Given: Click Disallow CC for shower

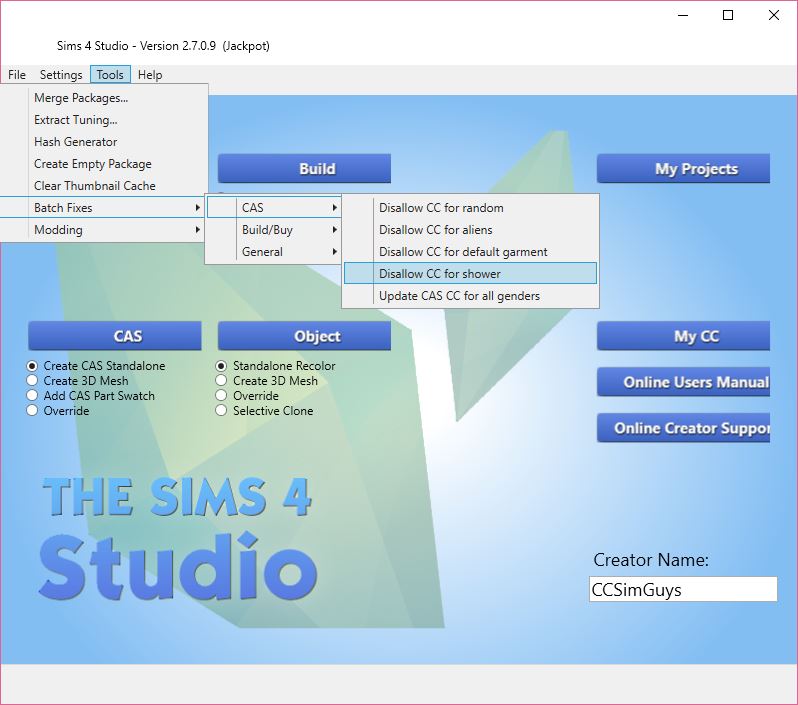Looking at the screenshot, I should pyautogui.click(x=470, y=273).
